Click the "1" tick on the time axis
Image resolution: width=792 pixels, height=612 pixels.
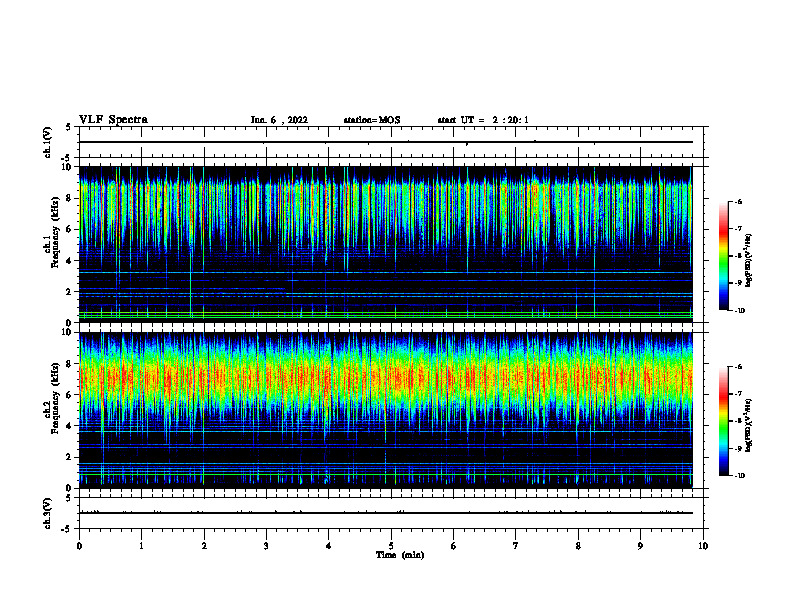pyautogui.click(x=141, y=546)
